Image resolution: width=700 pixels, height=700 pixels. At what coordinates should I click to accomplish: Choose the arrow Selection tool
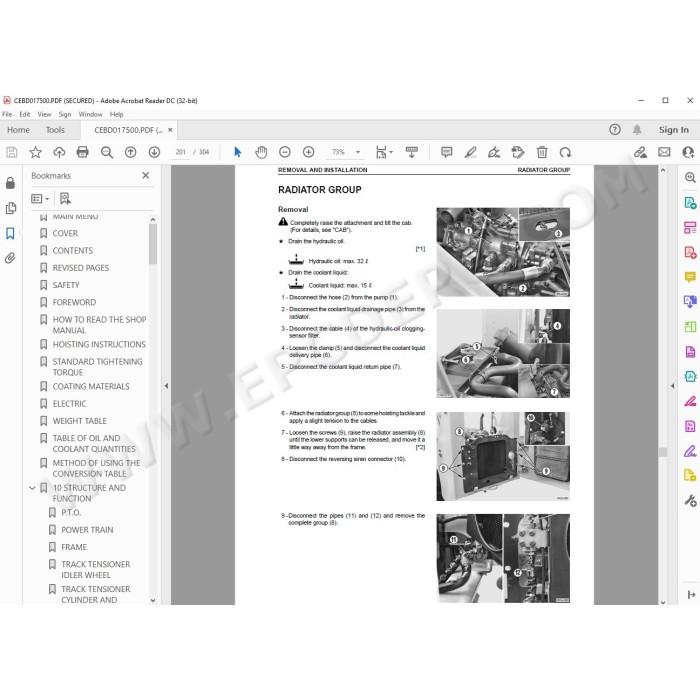coord(238,152)
